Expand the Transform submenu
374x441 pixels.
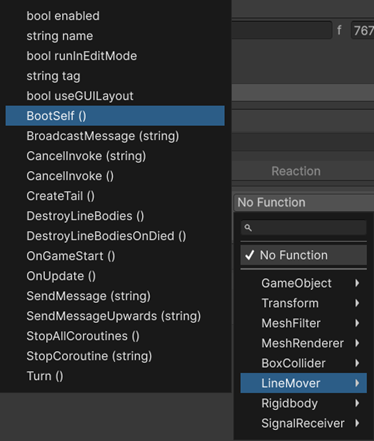coord(304,303)
